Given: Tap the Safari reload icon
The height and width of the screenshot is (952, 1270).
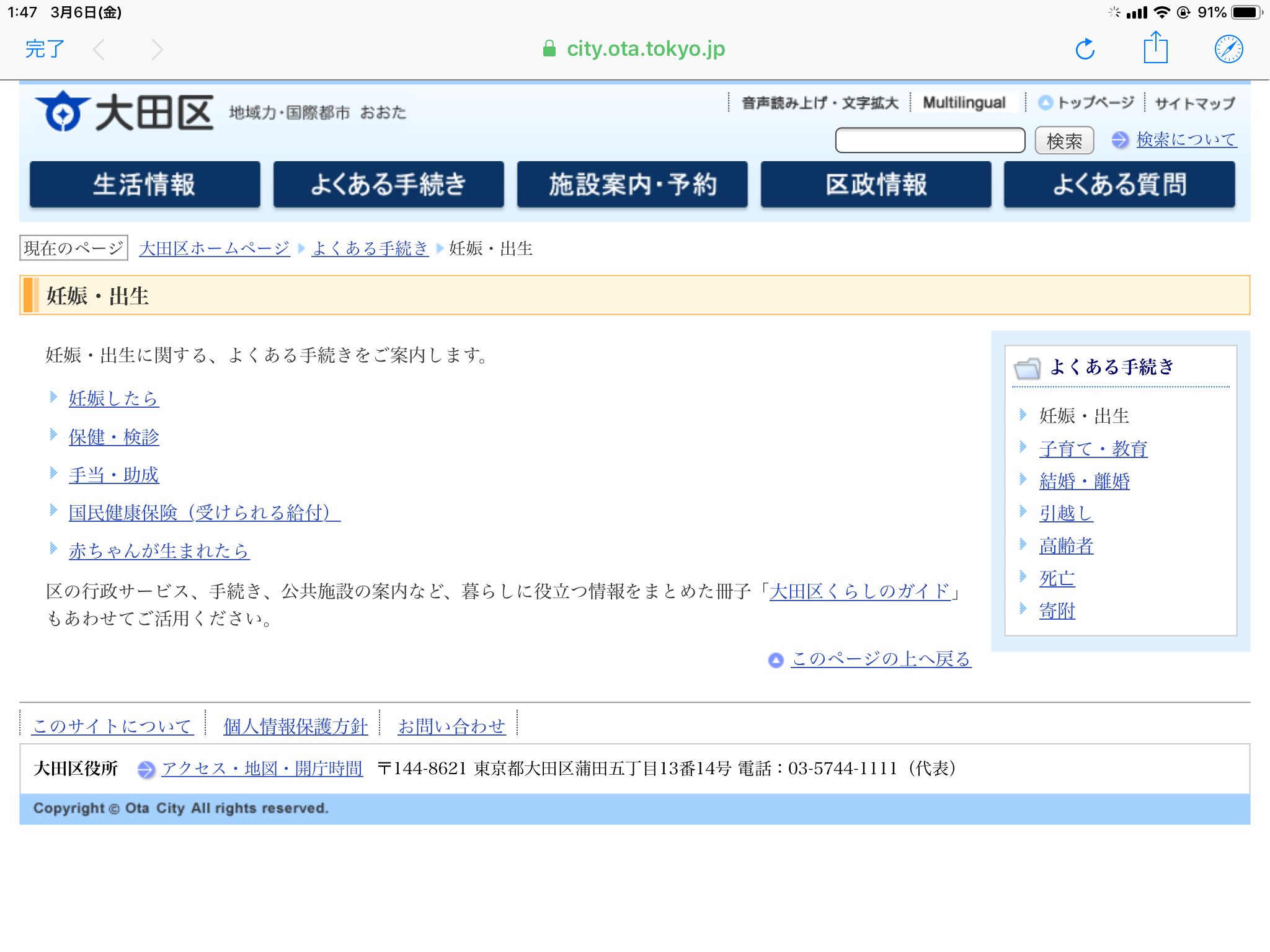Looking at the screenshot, I should click(x=1085, y=49).
